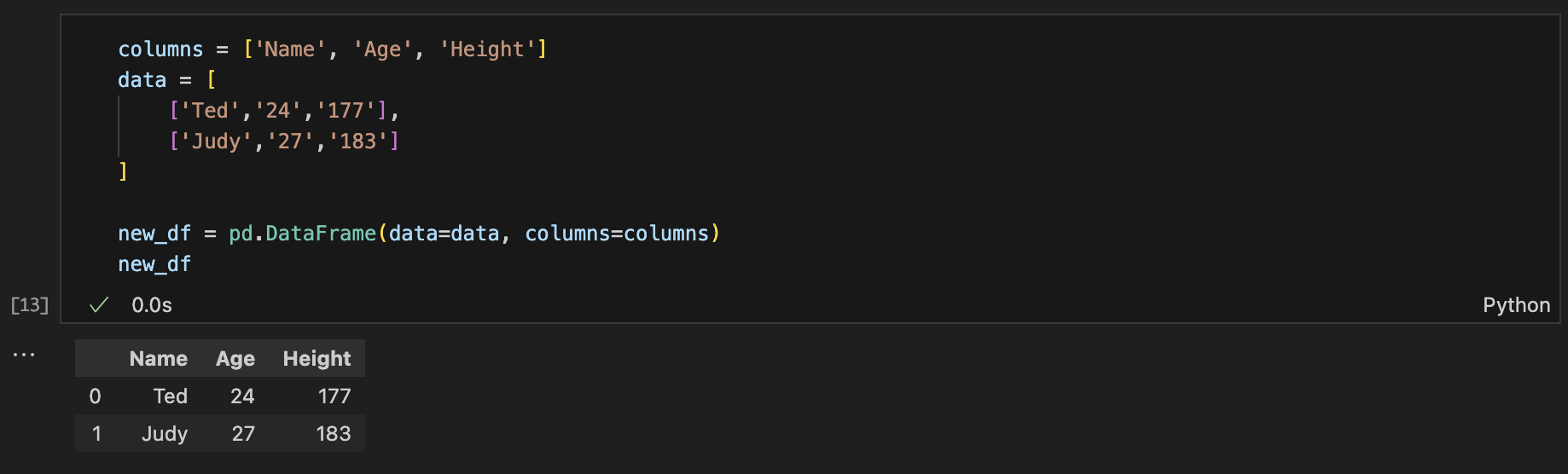Select the Name column header
The image size is (1568, 474).
click(159, 359)
